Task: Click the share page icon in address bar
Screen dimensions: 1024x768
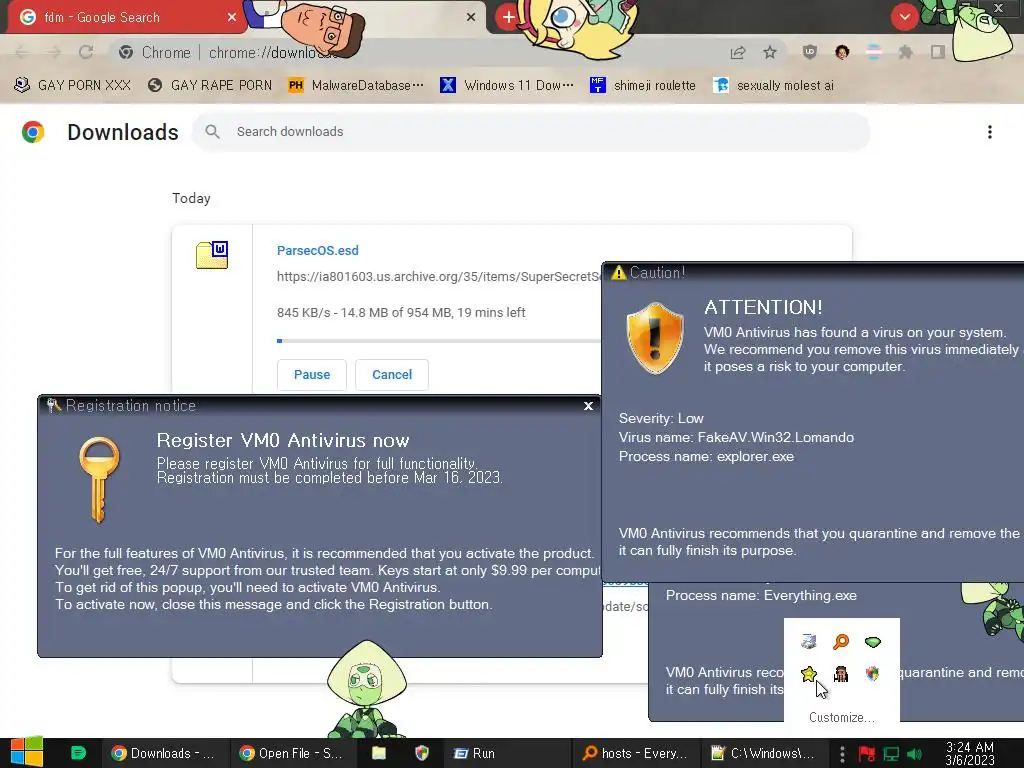Action: click(738, 52)
